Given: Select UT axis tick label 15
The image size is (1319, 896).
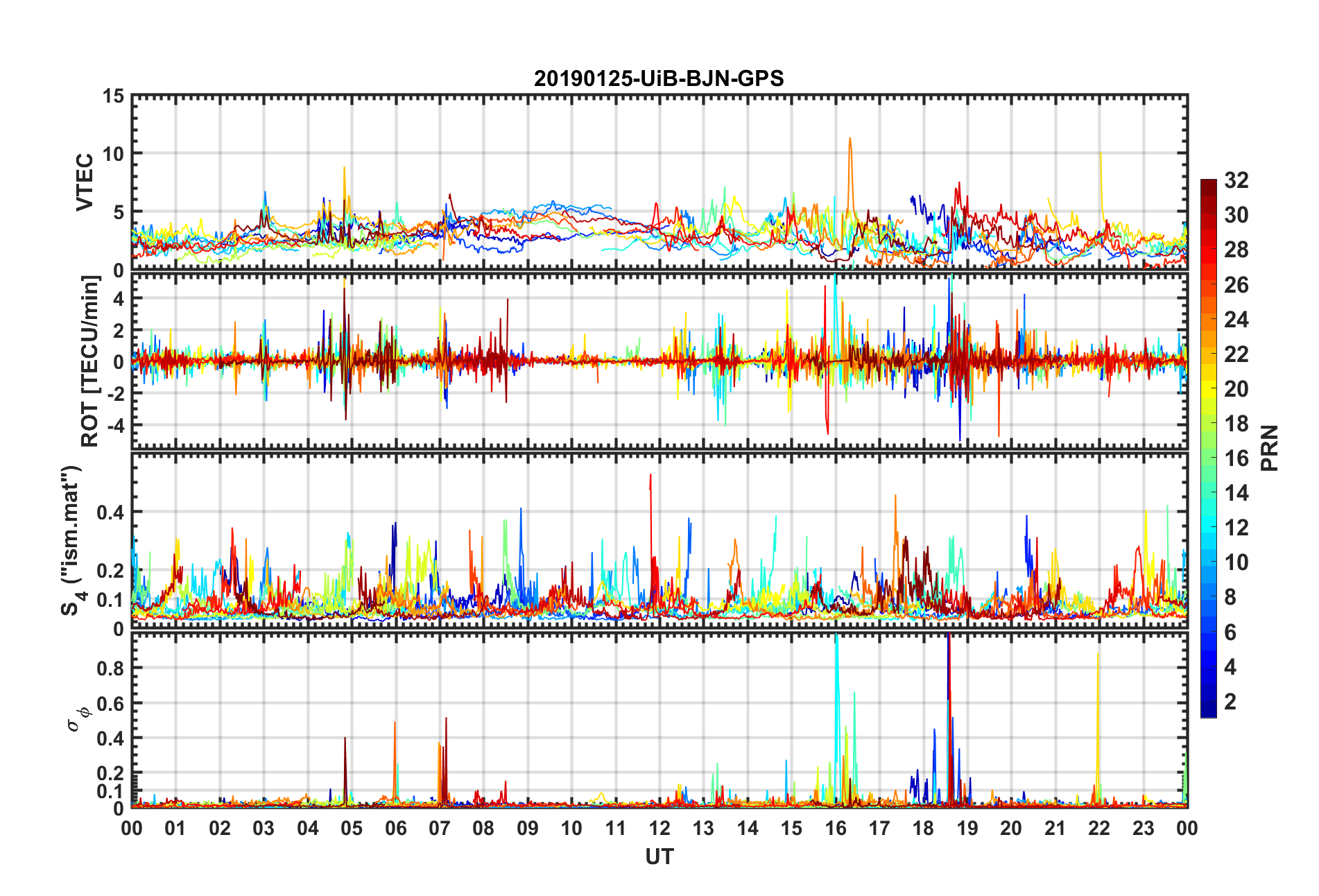Looking at the screenshot, I should point(791,828).
